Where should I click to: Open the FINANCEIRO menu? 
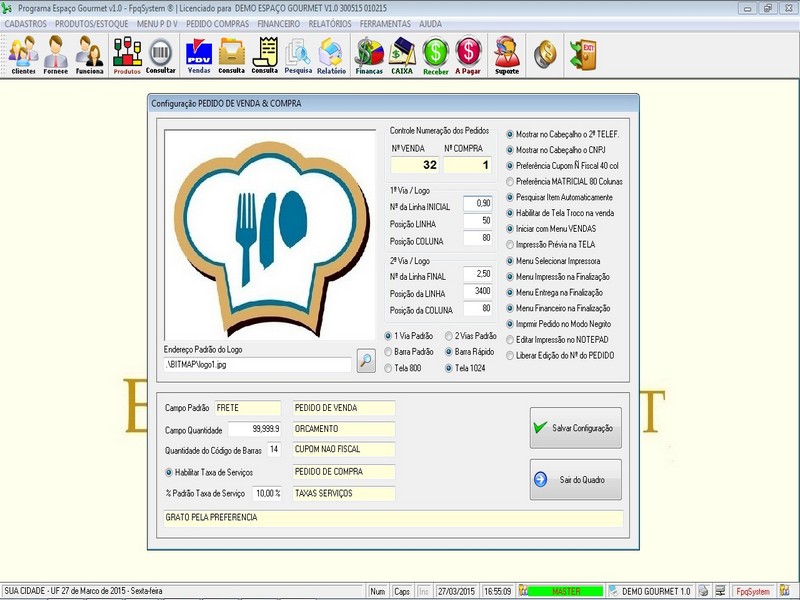tap(279, 24)
